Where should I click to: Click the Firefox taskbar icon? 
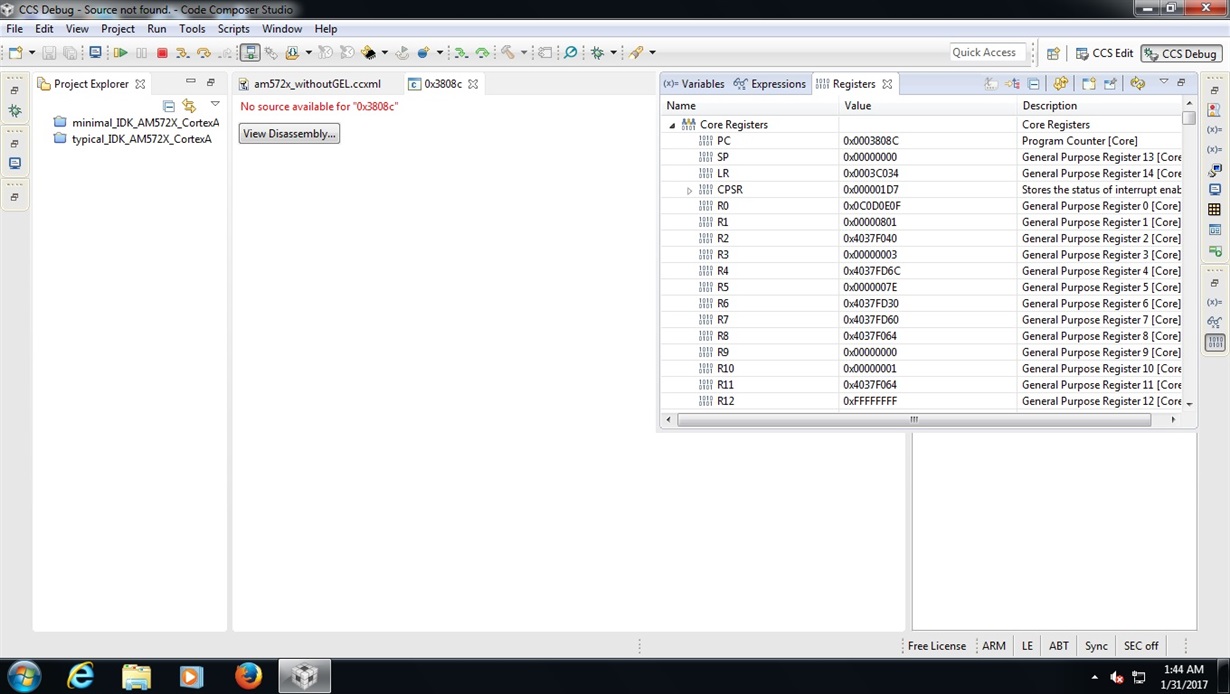click(x=248, y=676)
